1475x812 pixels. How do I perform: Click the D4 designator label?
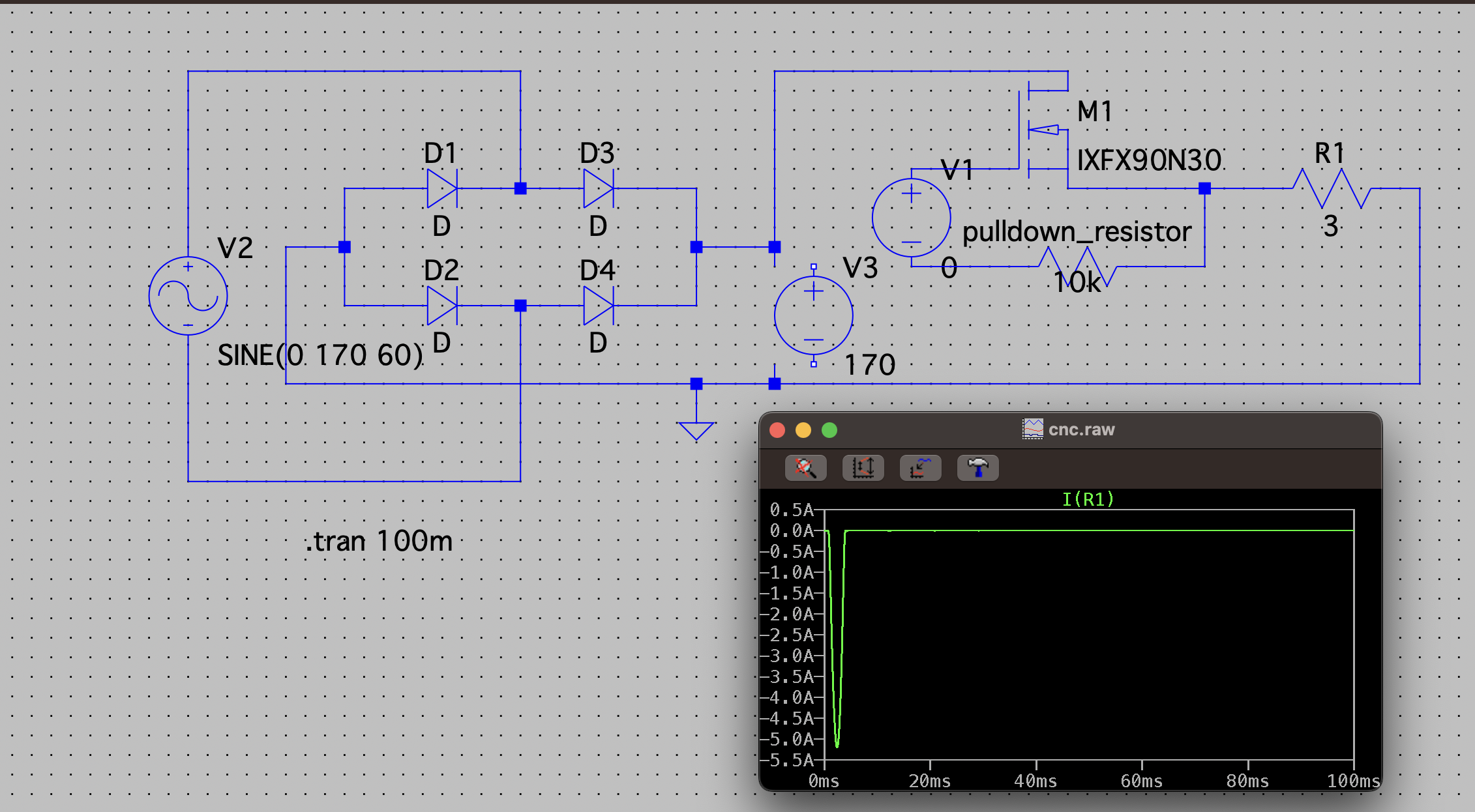click(x=597, y=270)
